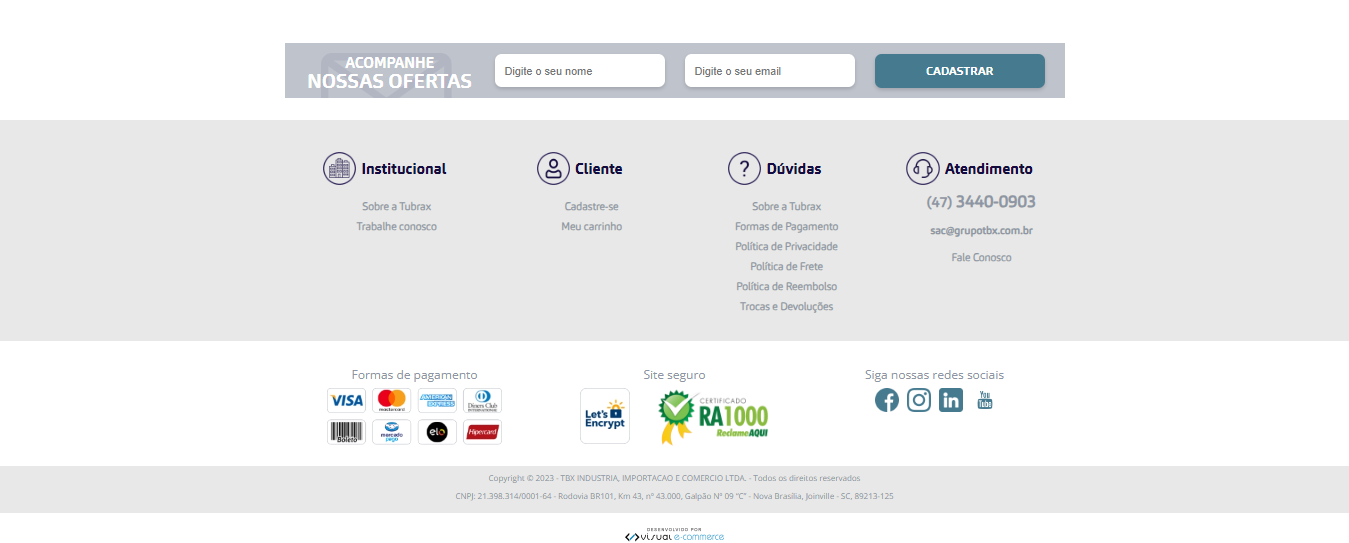Open the Facebook social media icon
1349x543 pixels.
(x=886, y=400)
